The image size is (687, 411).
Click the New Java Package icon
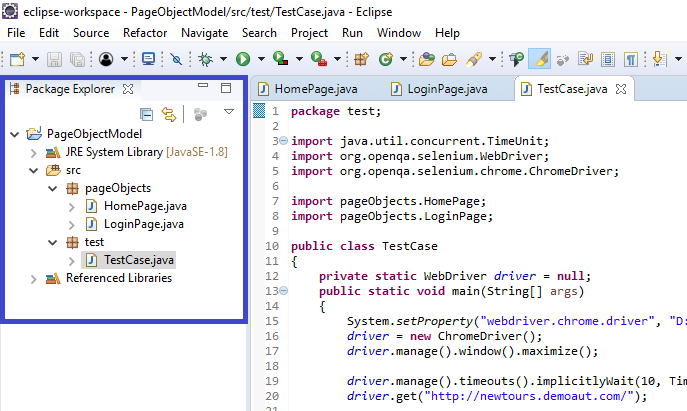coord(361,59)
